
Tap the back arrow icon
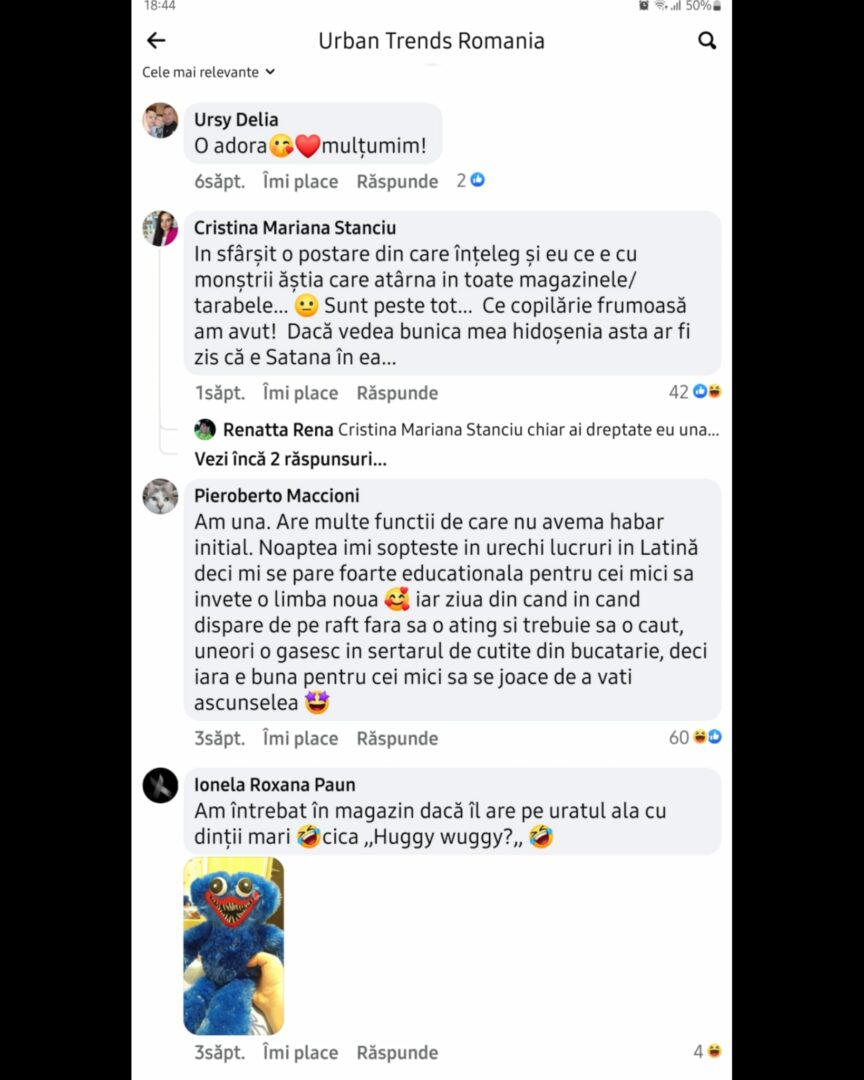point(156,41)
